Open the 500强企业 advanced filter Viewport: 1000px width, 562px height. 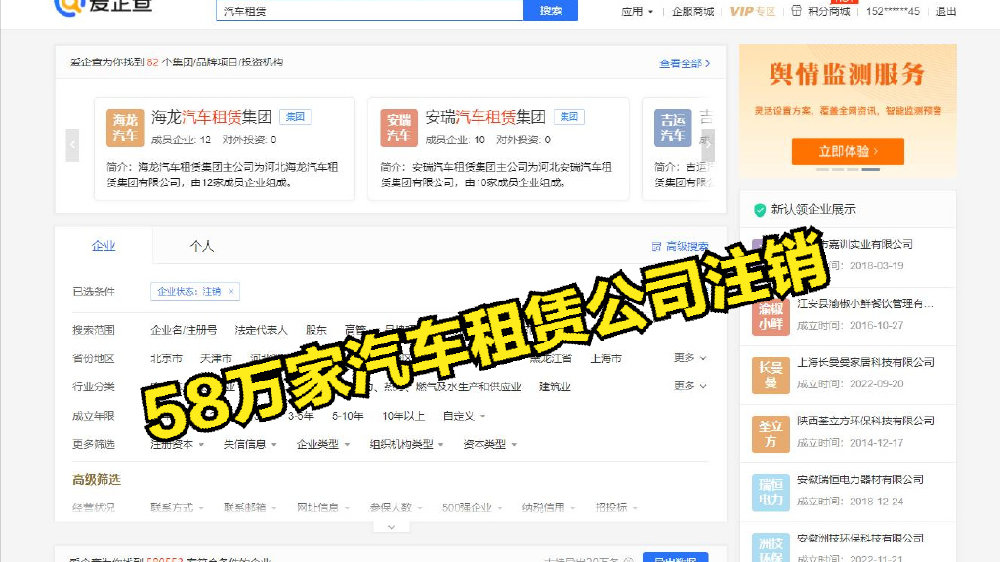[x=472, y=507]
